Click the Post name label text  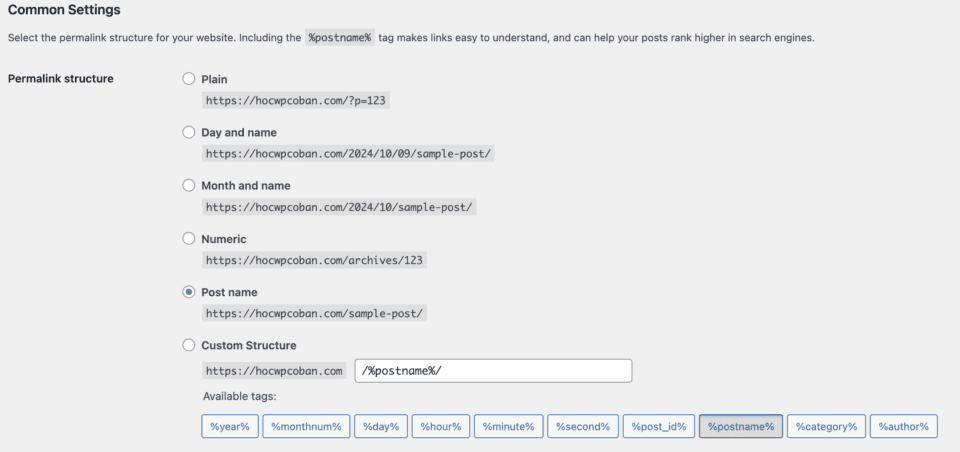coord(229,292)
